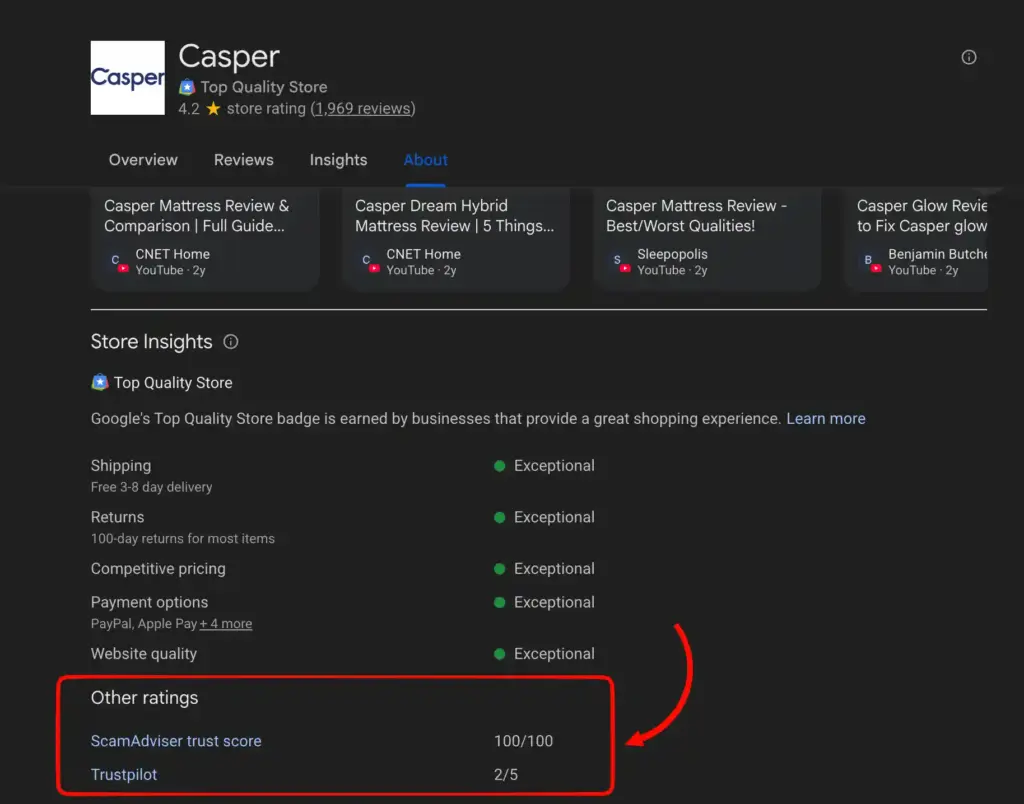Open the 1,969 reviews link
The width and height of the screenshot is (1024, 804).
pyautogui.click(x=362, y=108)
